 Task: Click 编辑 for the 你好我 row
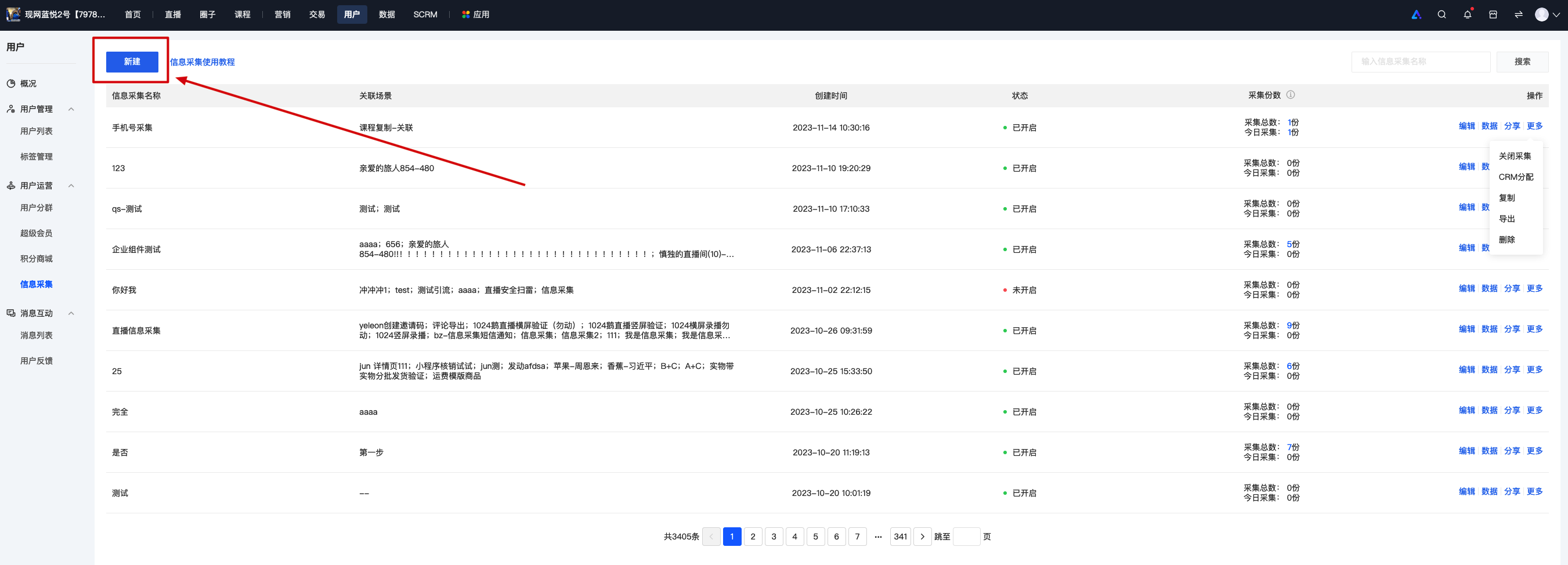(x=1467, y=288)
